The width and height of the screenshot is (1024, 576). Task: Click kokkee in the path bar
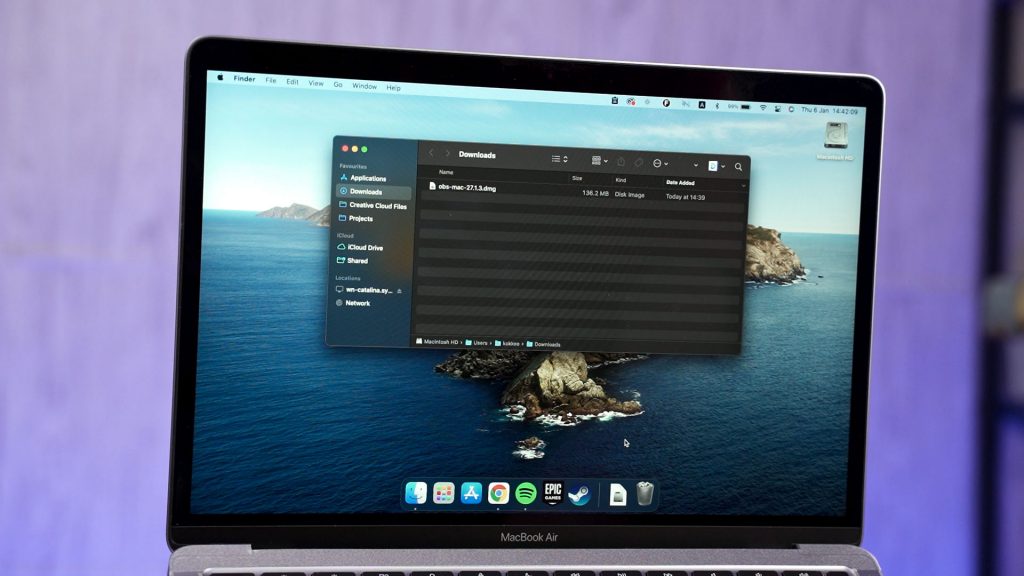pyautogui.click(x=507, y=344)
